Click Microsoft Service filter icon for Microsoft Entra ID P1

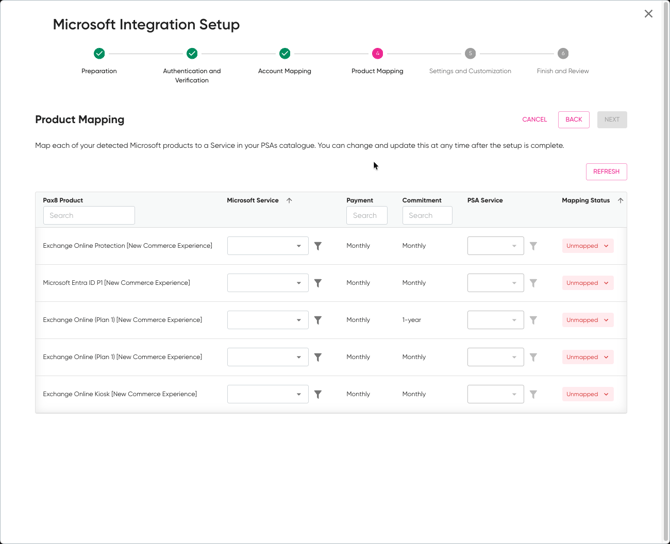(x=318, y=283)
